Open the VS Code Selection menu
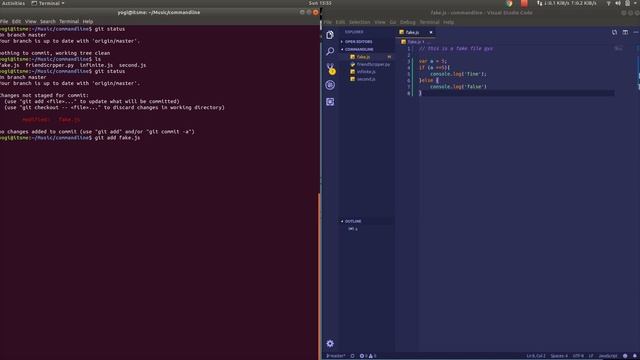The width and height of the screenshot is (640, 360). click(x=359, y=22)
